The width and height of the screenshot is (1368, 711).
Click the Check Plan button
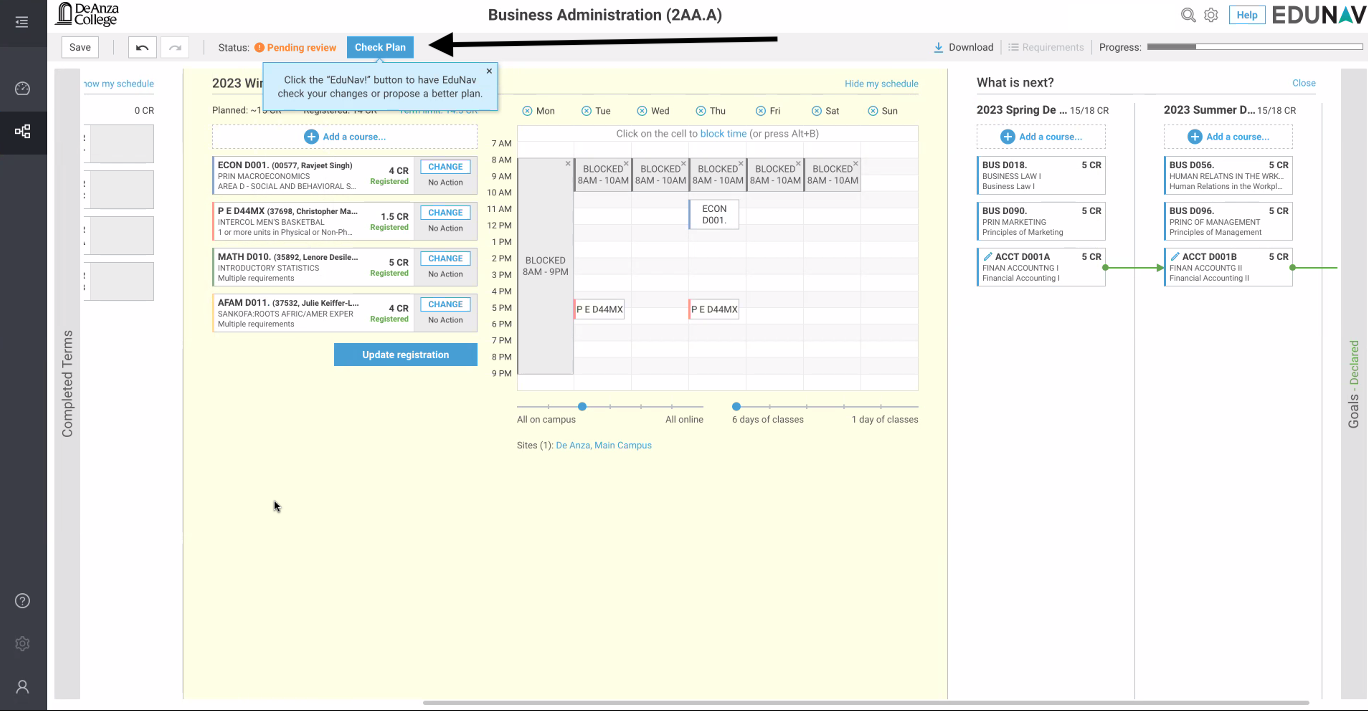[x=380, y=47]
